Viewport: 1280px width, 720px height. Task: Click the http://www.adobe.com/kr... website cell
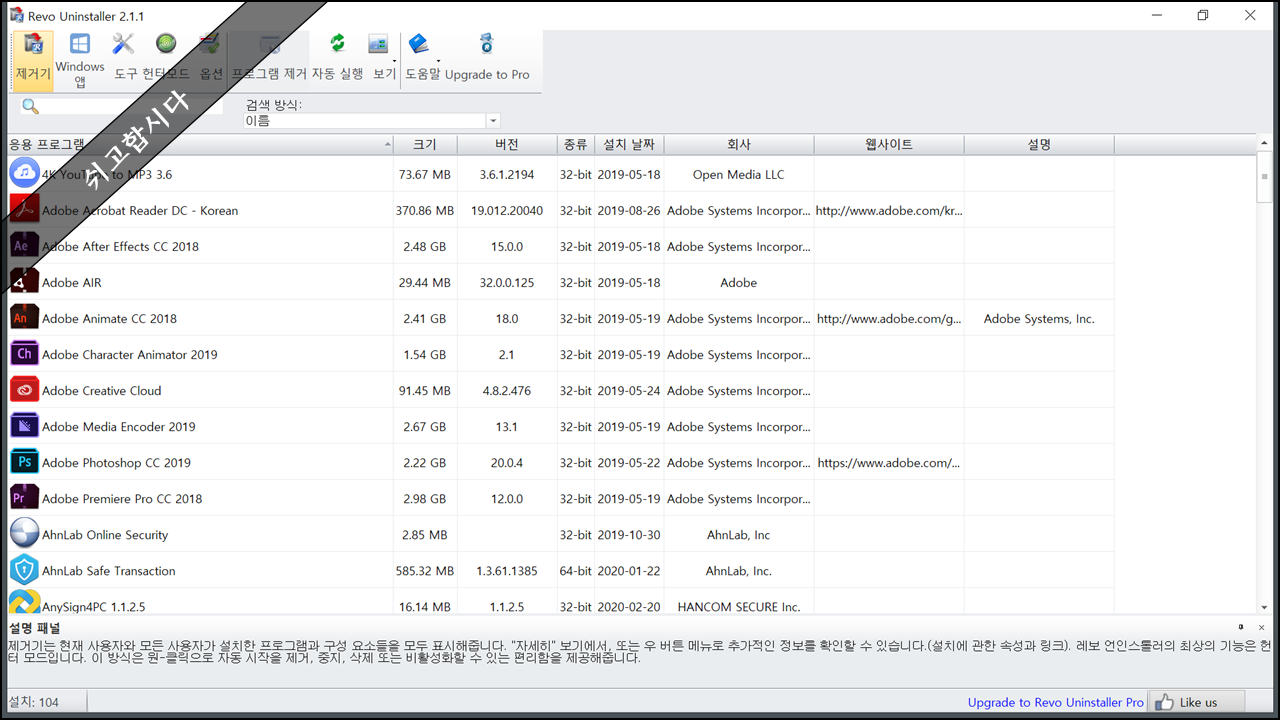(x=889, y=211)
